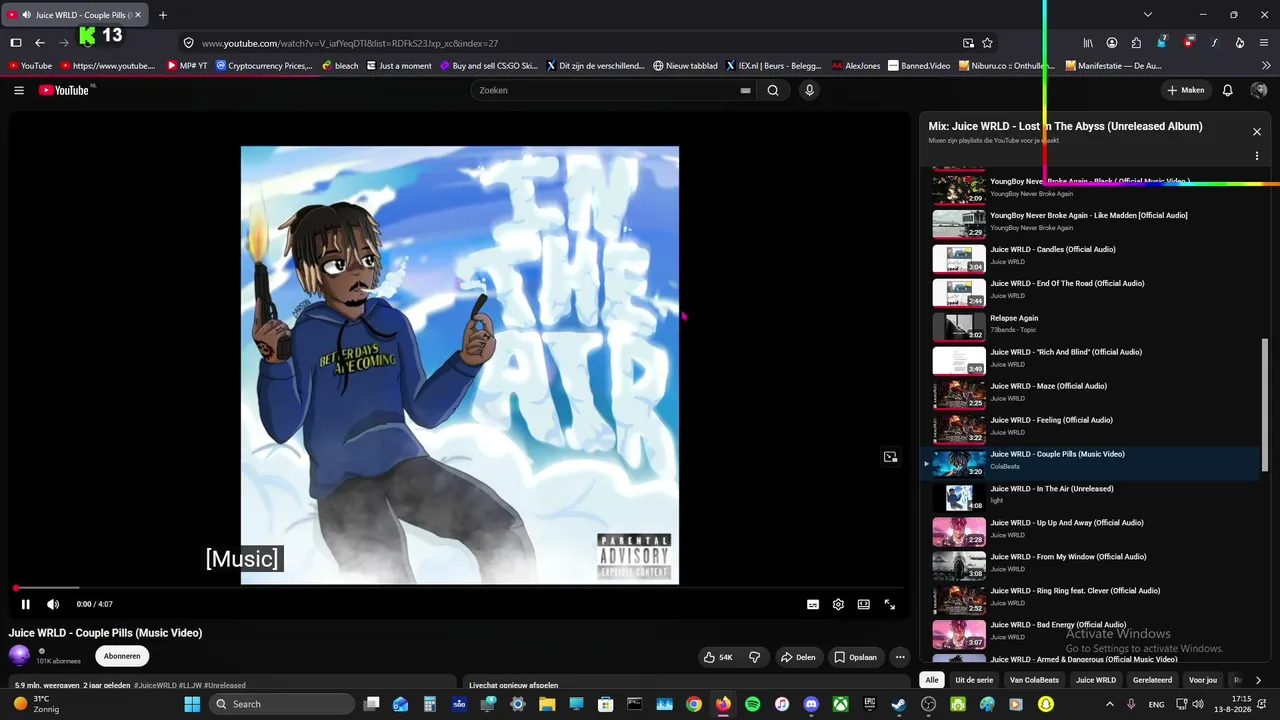Open the list all tabs dropdown
Image resolution: width=1280 pixels, height=720 pixels.
1148,15
